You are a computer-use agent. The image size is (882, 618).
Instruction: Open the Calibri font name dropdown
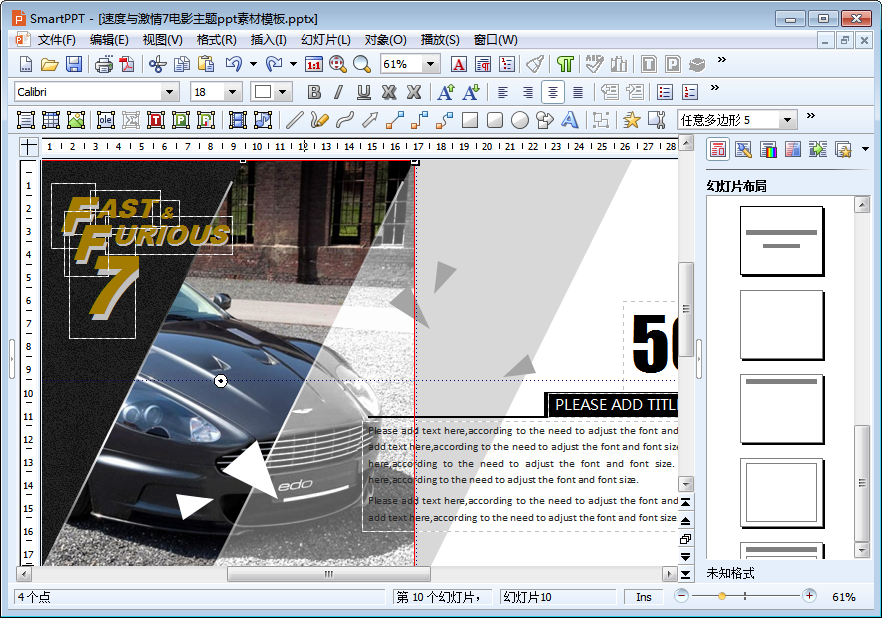pos(169,92)
